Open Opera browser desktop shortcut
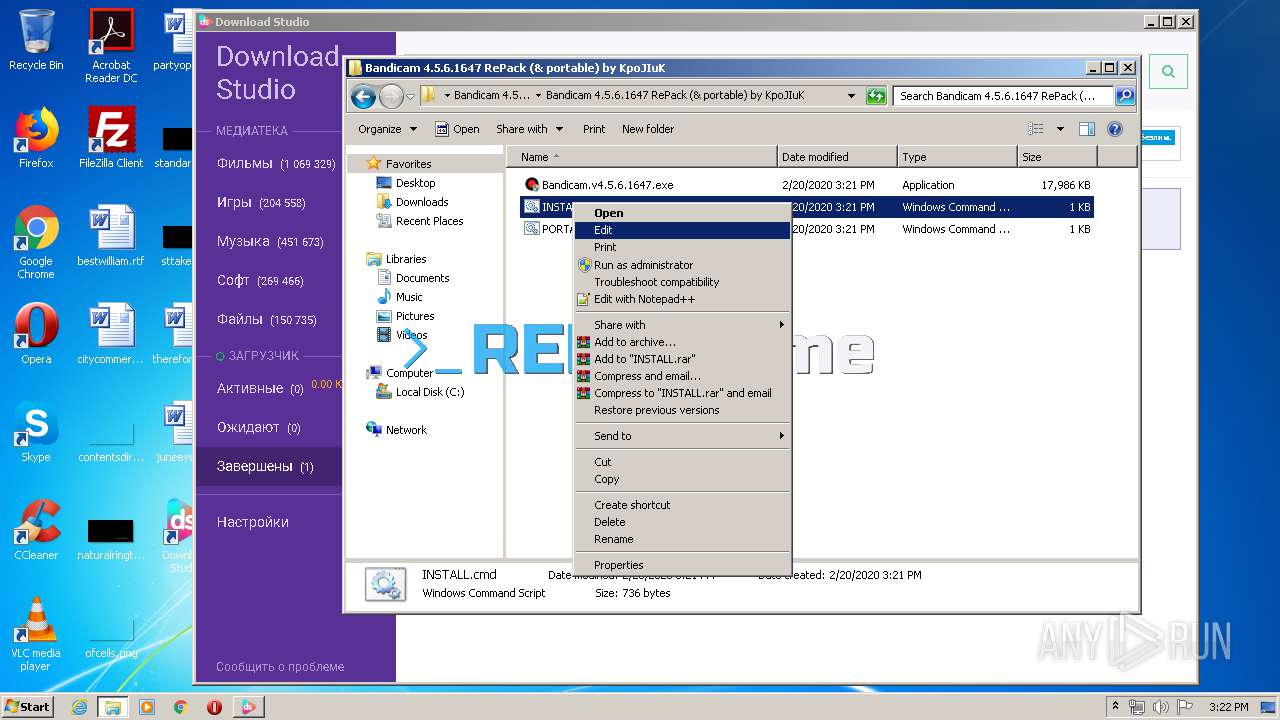The image size is (1280, 720). point(36,334)
